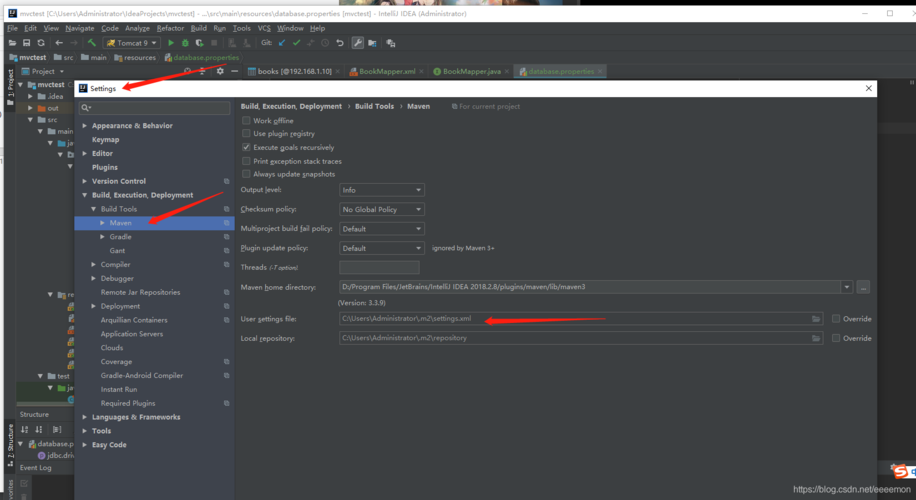Open Settings via the wrench toolbar icon
Screen dimensions: 916x500
(358, 43)
